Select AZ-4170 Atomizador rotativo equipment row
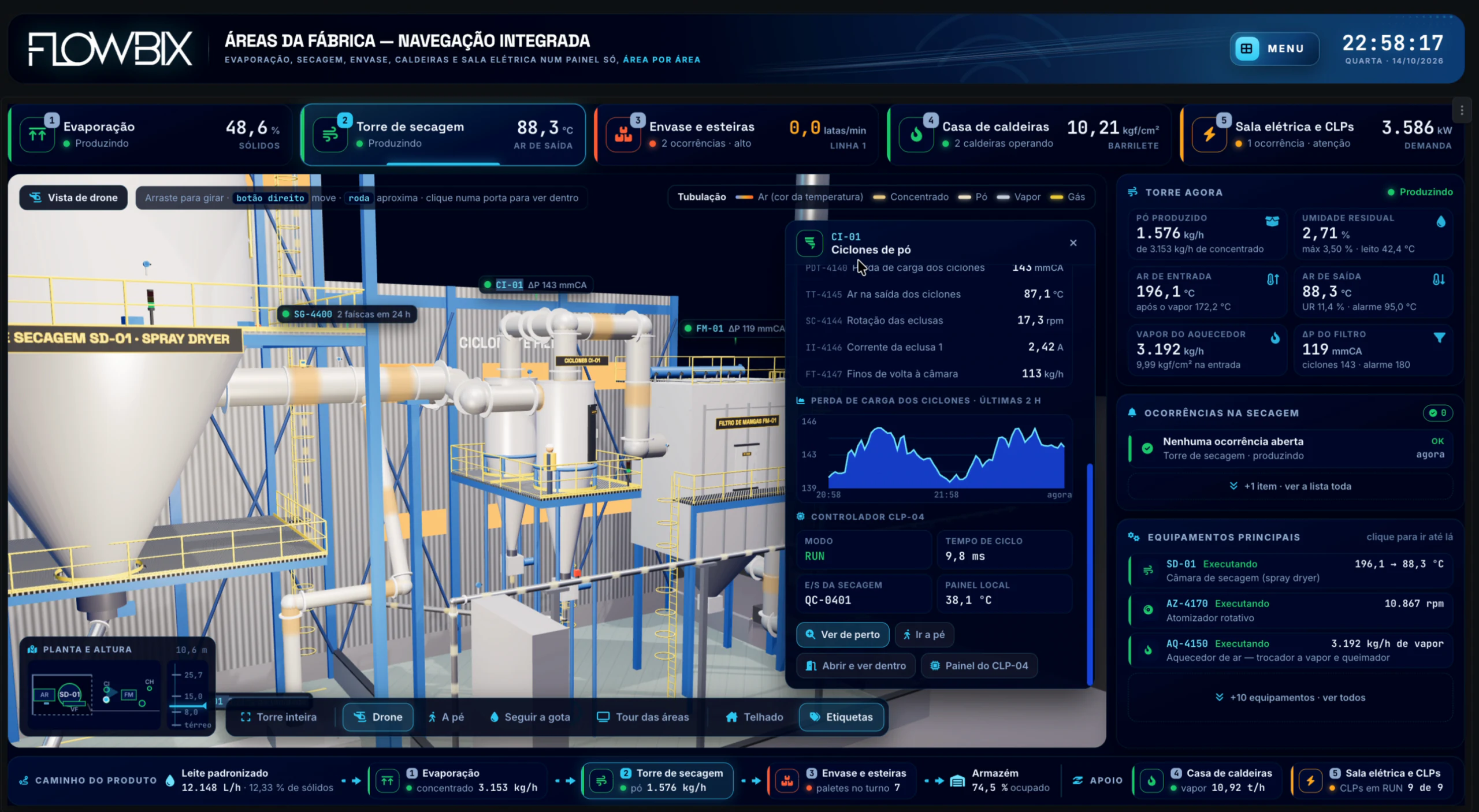 click(1290, 610)
